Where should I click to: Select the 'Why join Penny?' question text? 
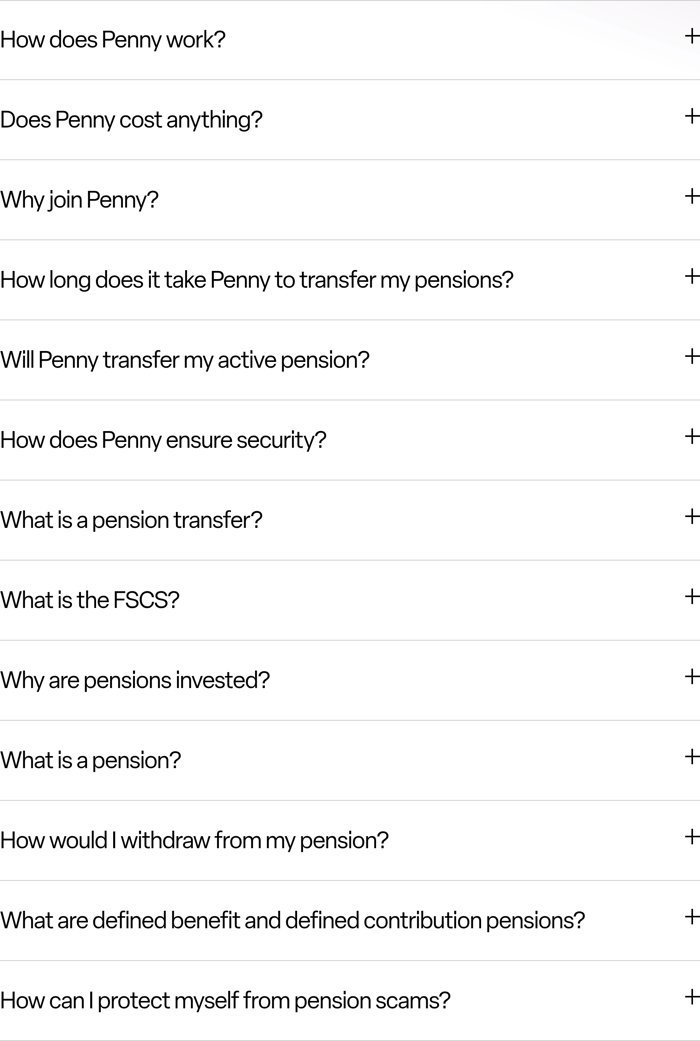click(79, 200)
